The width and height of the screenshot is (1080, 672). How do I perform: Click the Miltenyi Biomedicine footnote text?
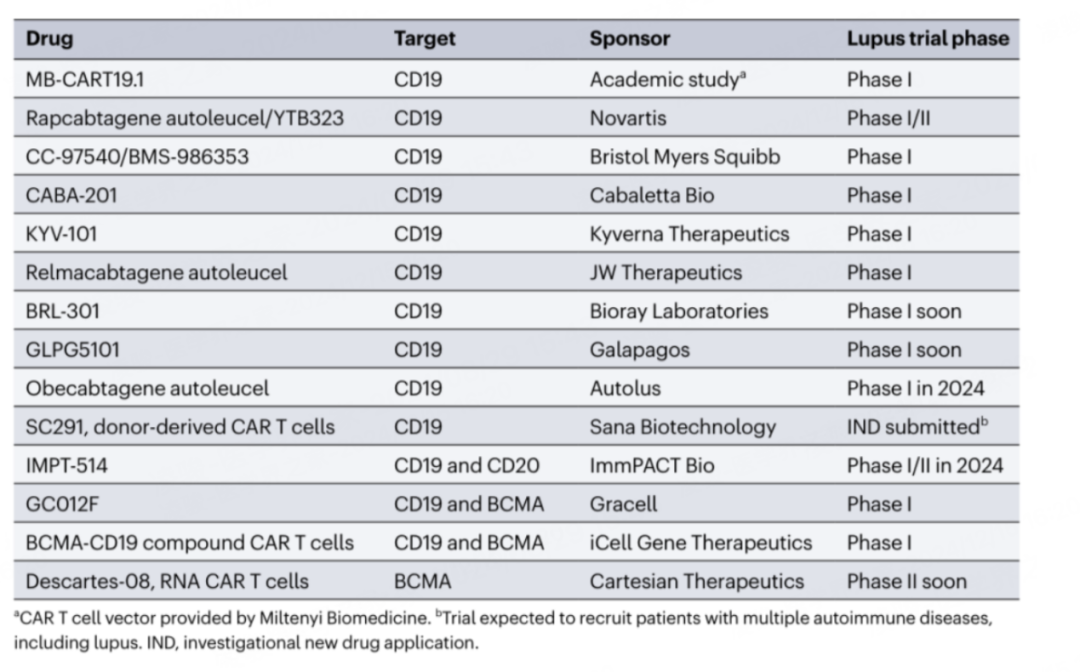tap(380, 618)
